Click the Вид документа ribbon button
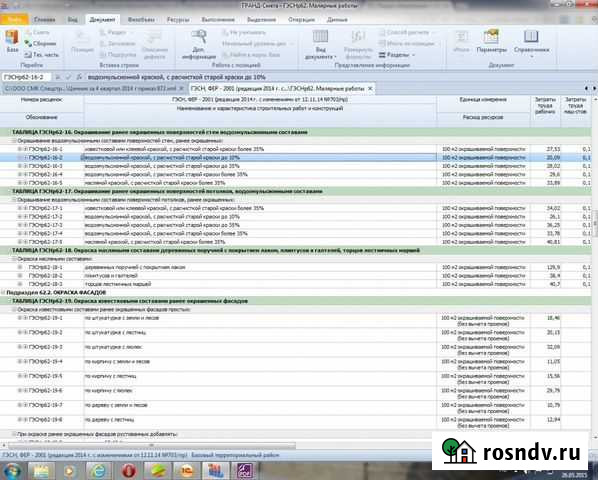Viewport: 598px width, 480px height. point(320,45)
